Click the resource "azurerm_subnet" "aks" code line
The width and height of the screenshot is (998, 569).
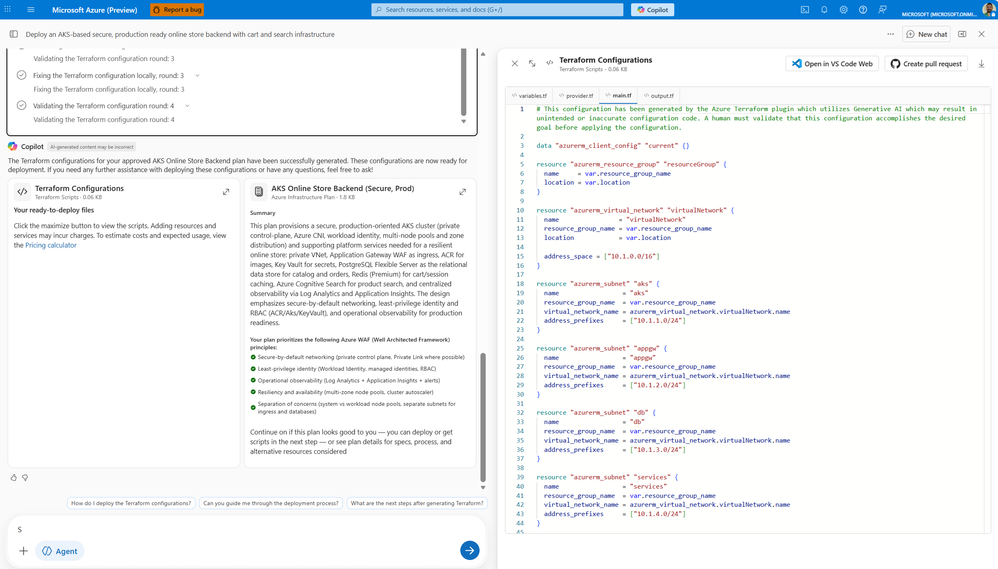[598, 284]
